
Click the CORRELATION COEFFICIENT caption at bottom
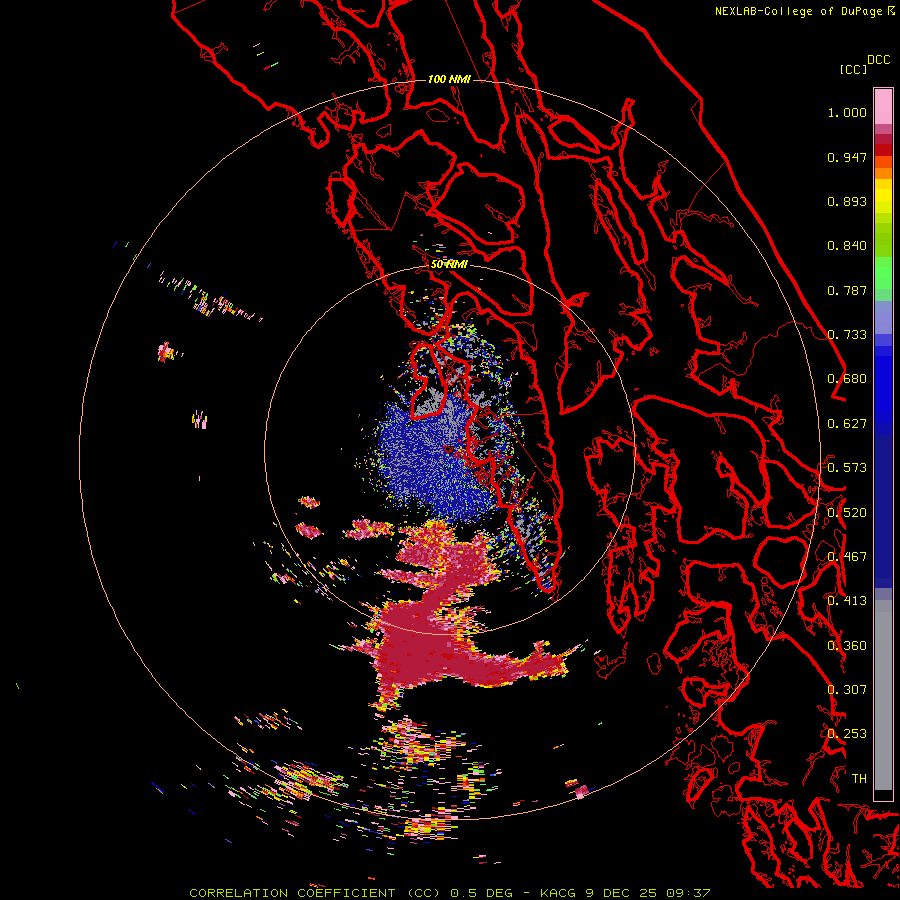coord(449,893)
